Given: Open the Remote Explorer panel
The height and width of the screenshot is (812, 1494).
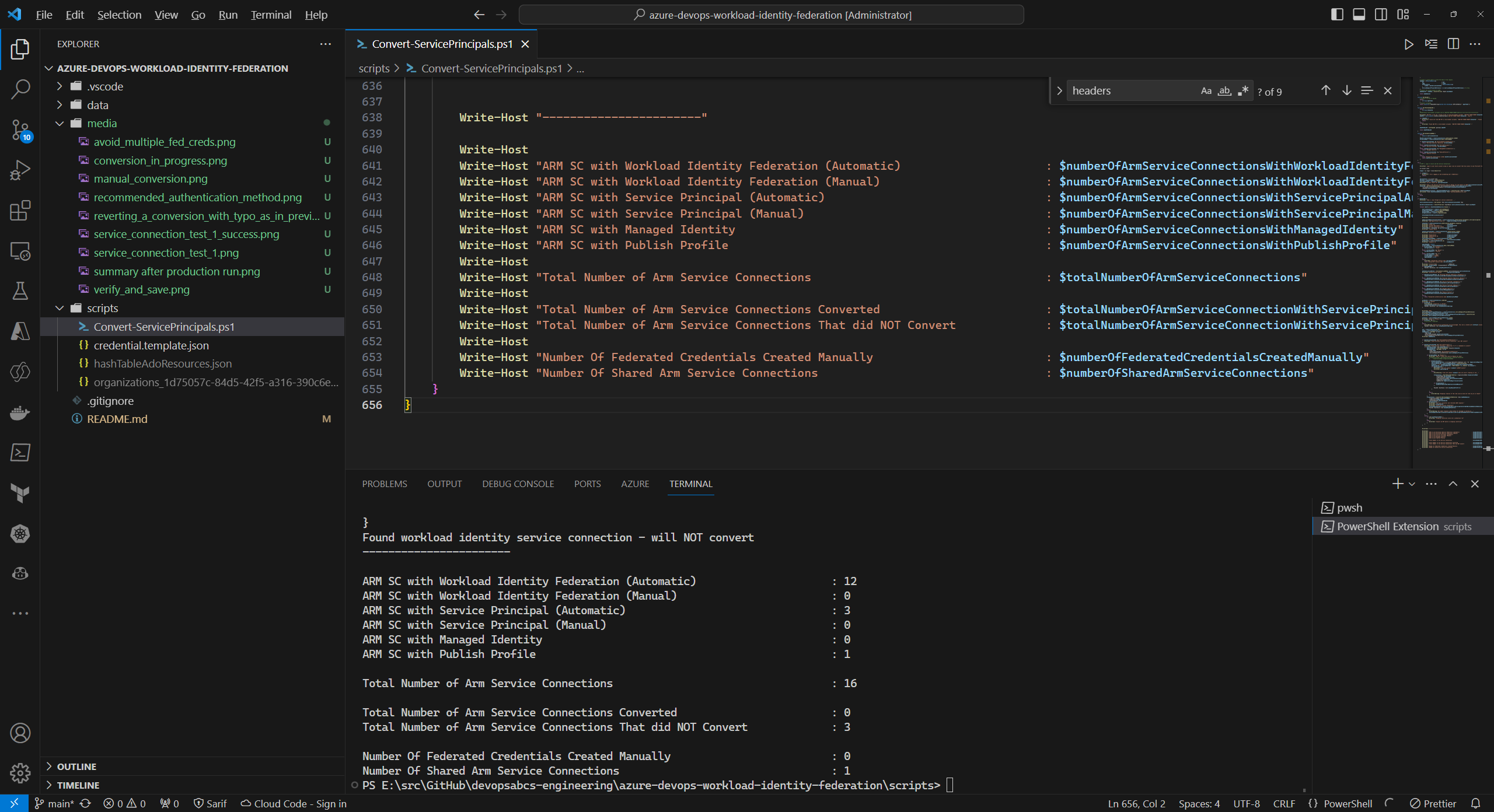Looking at the screenshot, I should click(20, 251).
